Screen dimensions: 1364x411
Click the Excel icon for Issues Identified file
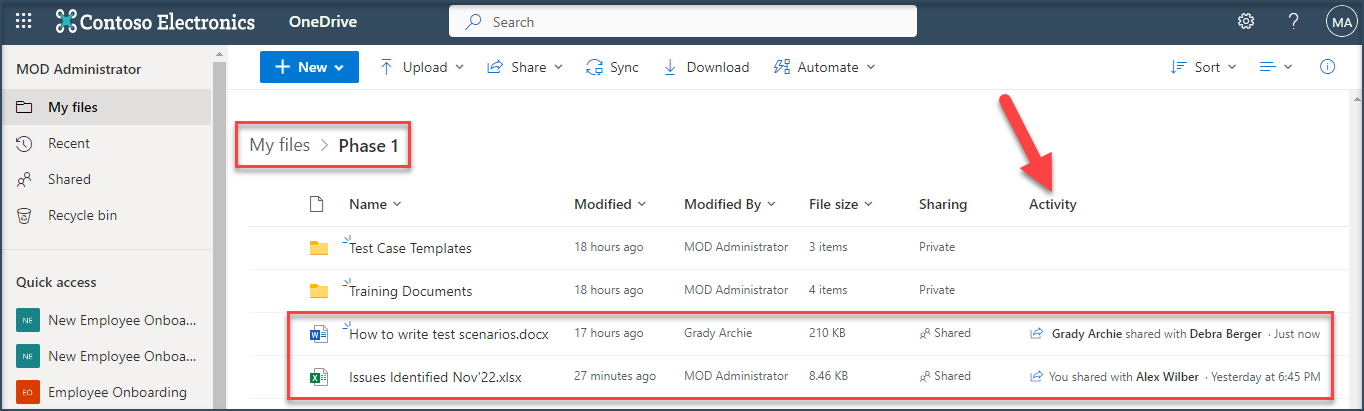click(x=319, y=377)
